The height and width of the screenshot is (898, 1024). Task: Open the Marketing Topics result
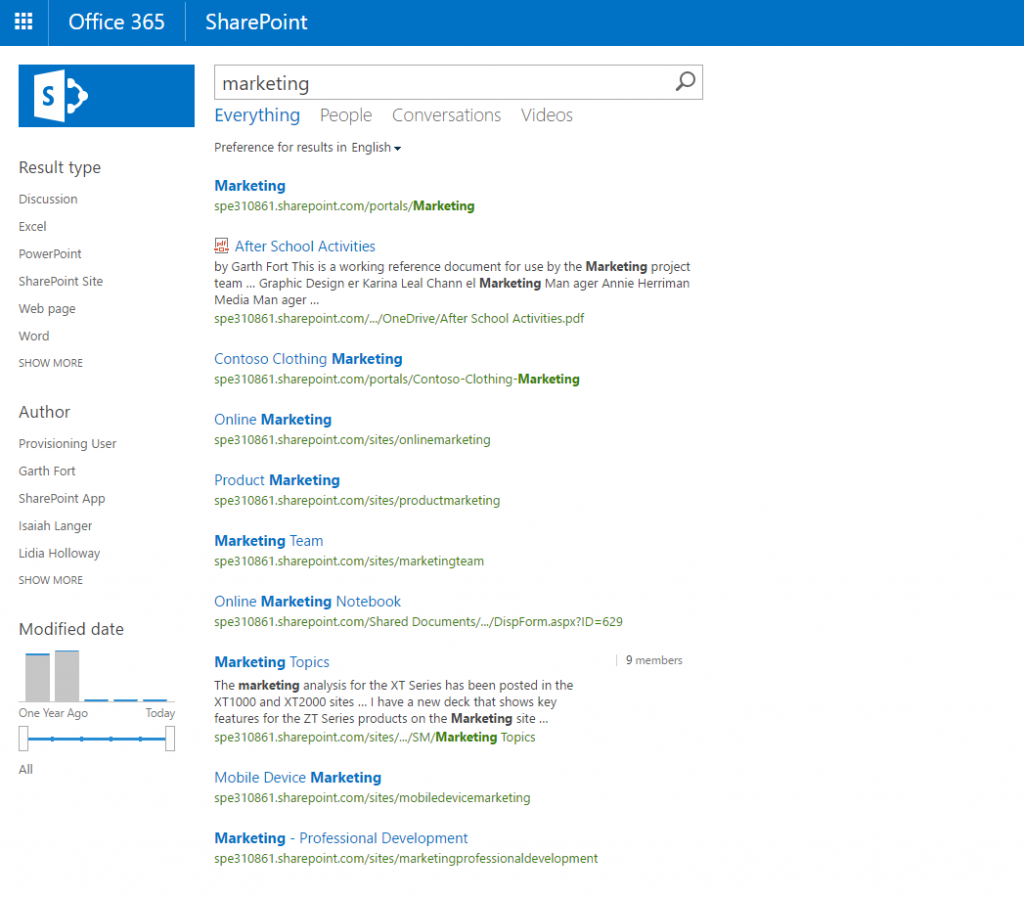[x=272, y=662]
